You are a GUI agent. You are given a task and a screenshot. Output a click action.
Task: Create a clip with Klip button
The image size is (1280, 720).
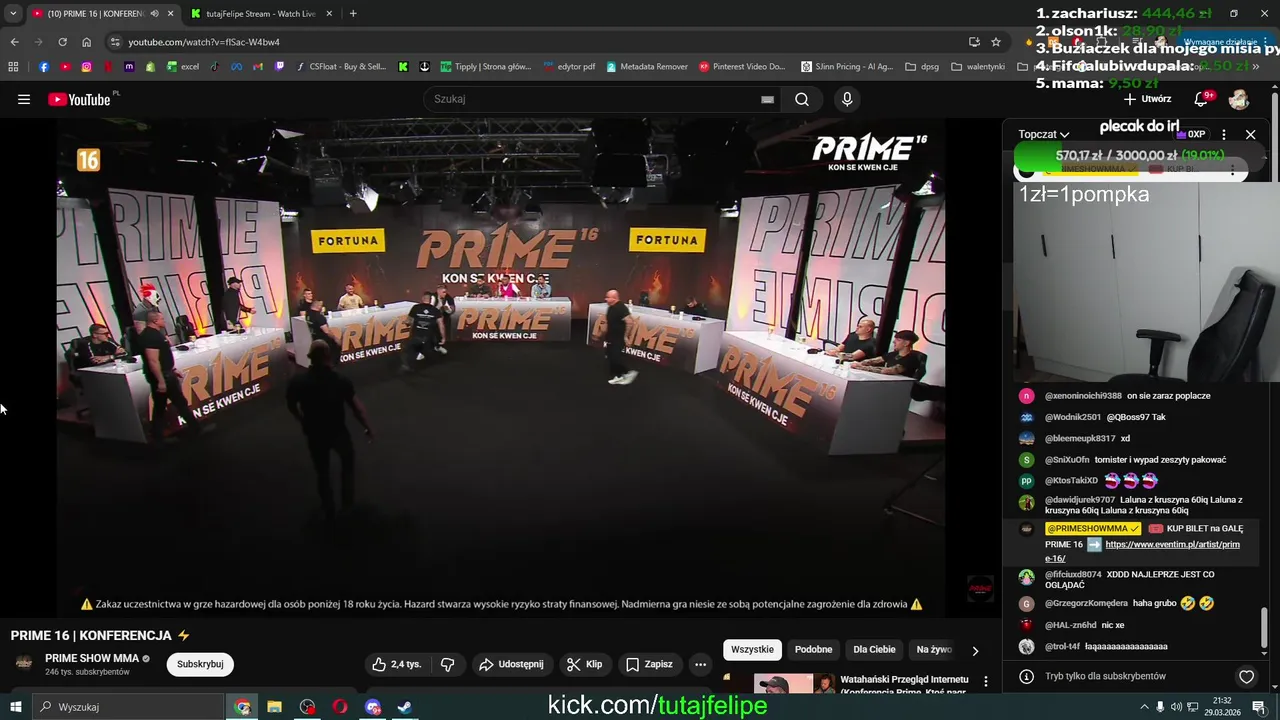584,664
